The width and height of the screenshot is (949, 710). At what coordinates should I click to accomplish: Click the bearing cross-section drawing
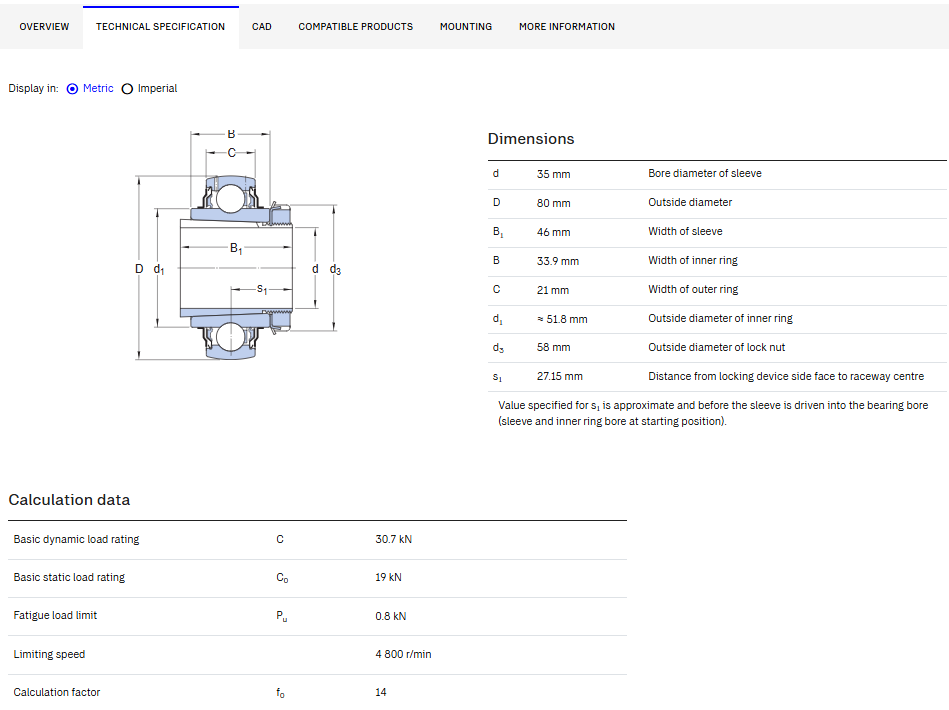238,245
